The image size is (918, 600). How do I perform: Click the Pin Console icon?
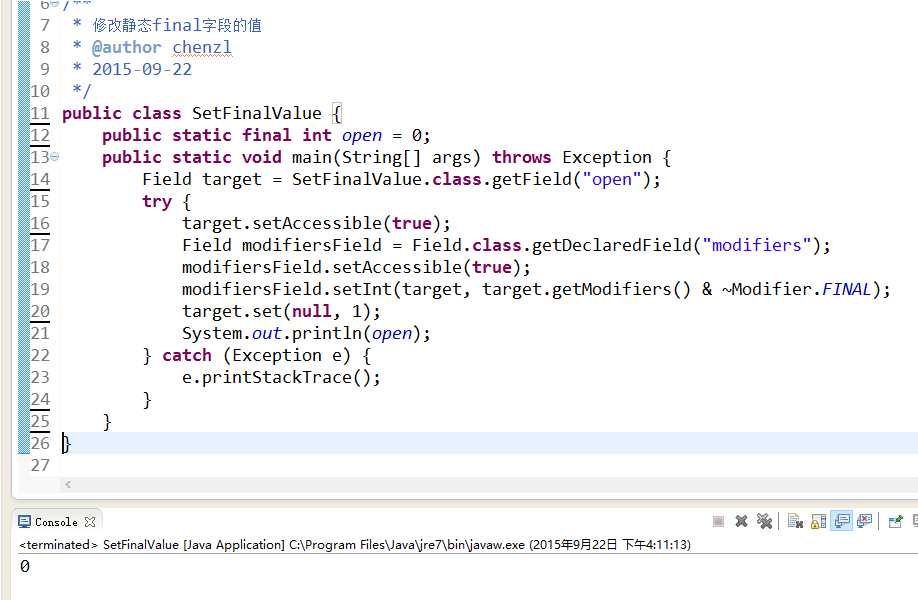[896, 521]
